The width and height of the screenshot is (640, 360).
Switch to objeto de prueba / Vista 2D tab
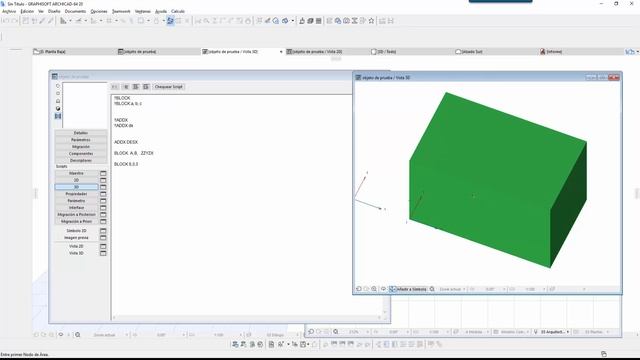click(x=327, y=52)
